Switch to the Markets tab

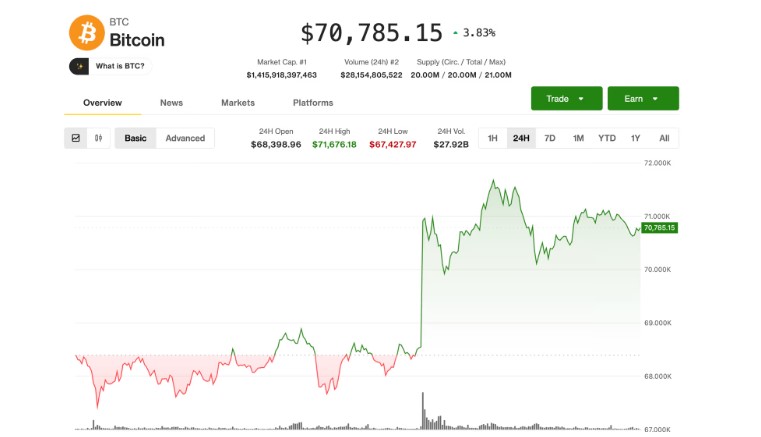[x=238, y=103]
